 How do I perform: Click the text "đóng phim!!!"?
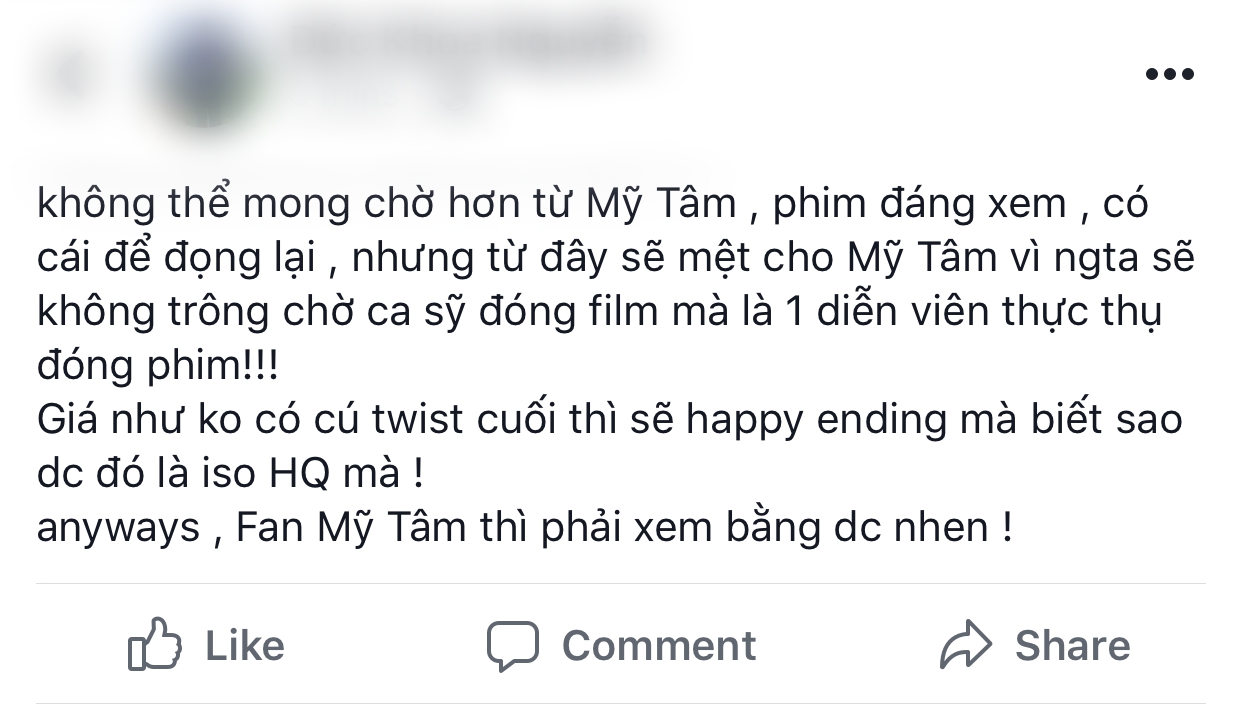(159, 366)
